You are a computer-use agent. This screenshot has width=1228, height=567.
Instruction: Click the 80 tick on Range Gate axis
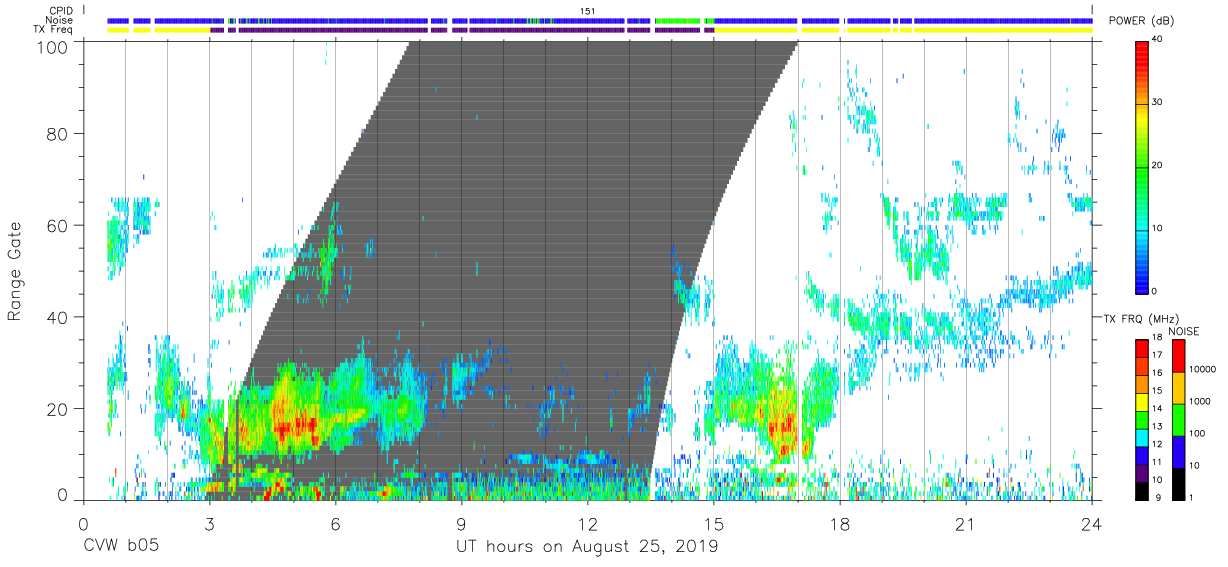(59, 133)
